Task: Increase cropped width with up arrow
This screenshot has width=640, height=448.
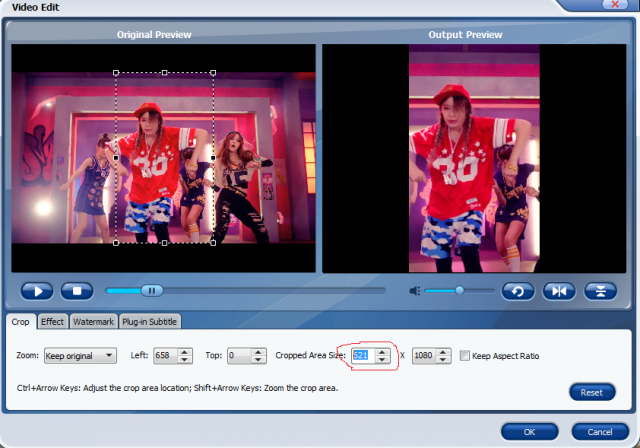Action: [x=382, y=352]
